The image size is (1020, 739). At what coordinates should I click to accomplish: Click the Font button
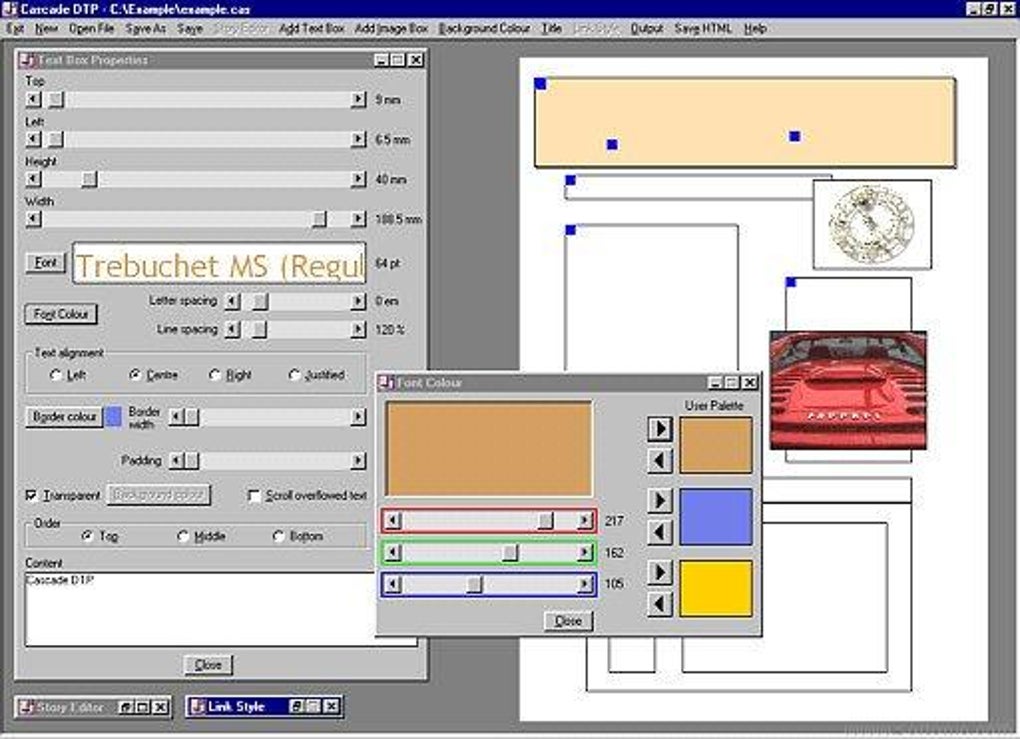46,262
